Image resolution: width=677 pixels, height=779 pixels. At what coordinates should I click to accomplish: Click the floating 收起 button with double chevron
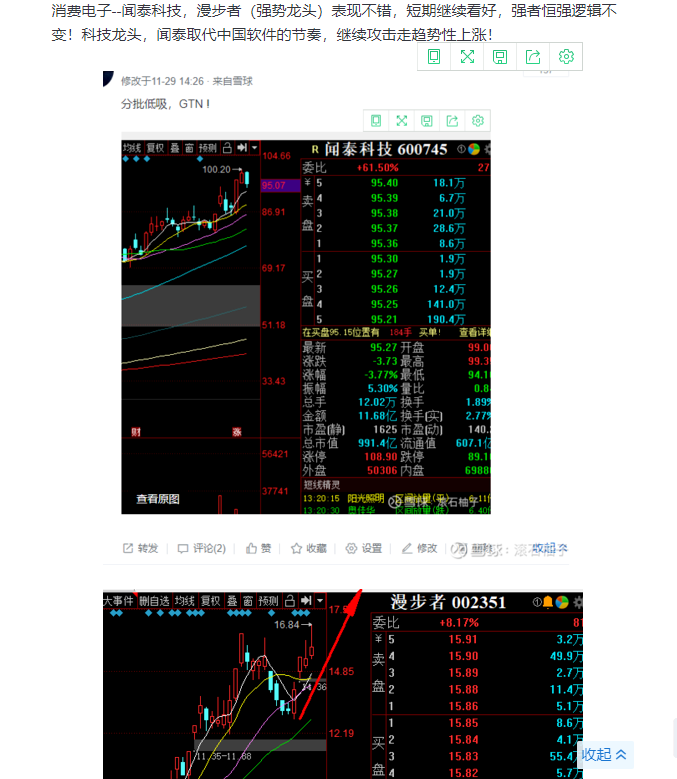point(605,755)
